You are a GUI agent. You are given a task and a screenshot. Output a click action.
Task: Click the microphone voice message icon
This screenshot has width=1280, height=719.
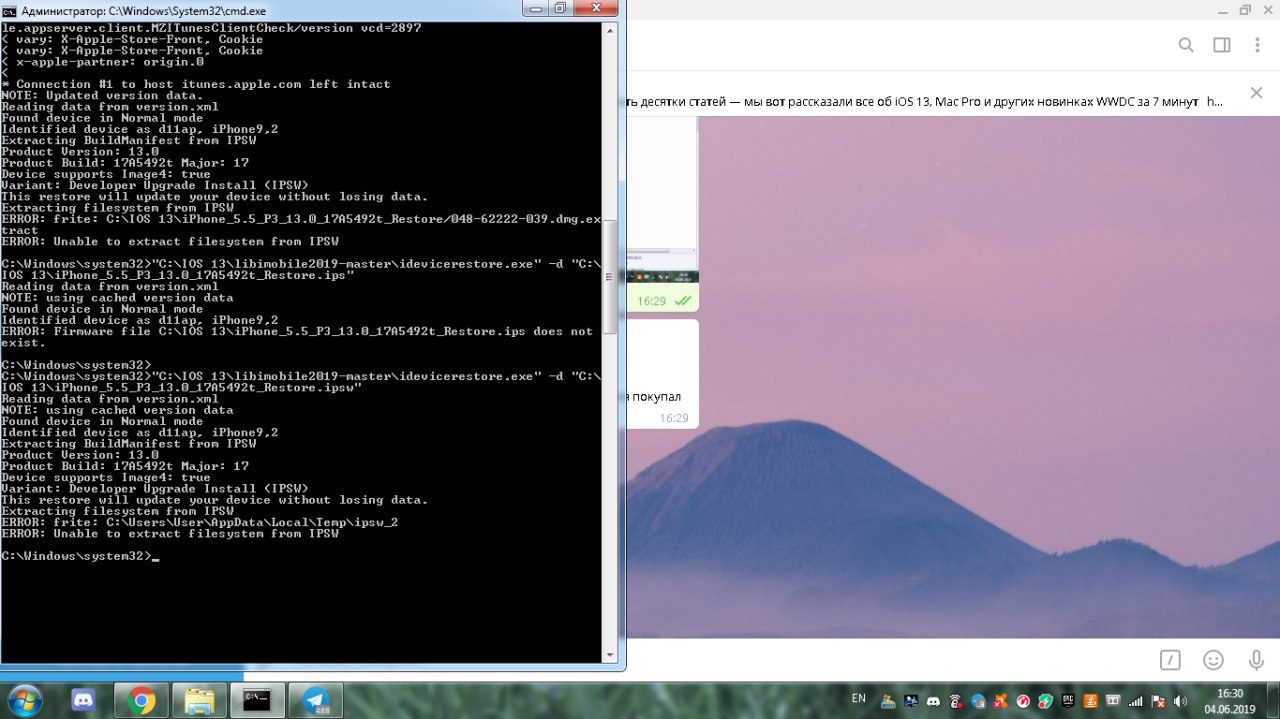point(1256,660)
